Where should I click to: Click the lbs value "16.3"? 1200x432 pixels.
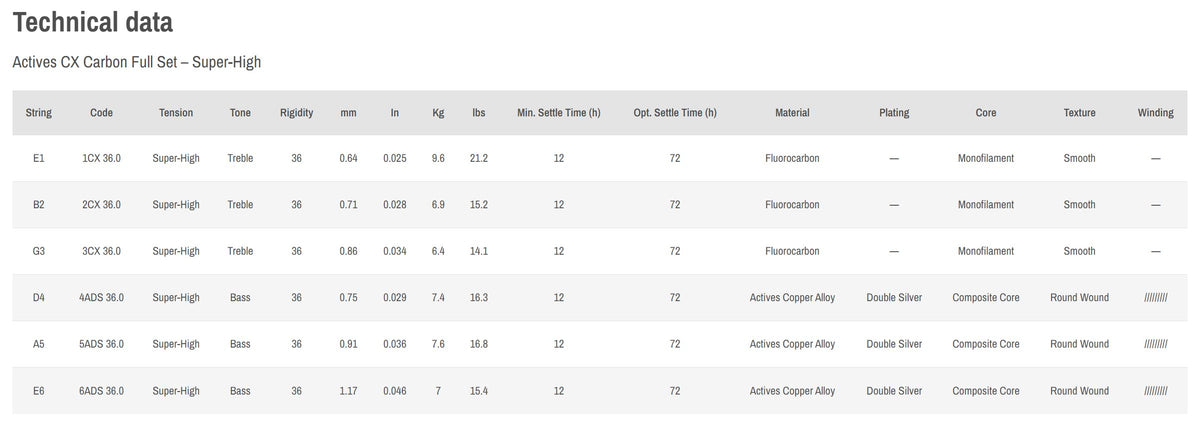coord(479,298)
